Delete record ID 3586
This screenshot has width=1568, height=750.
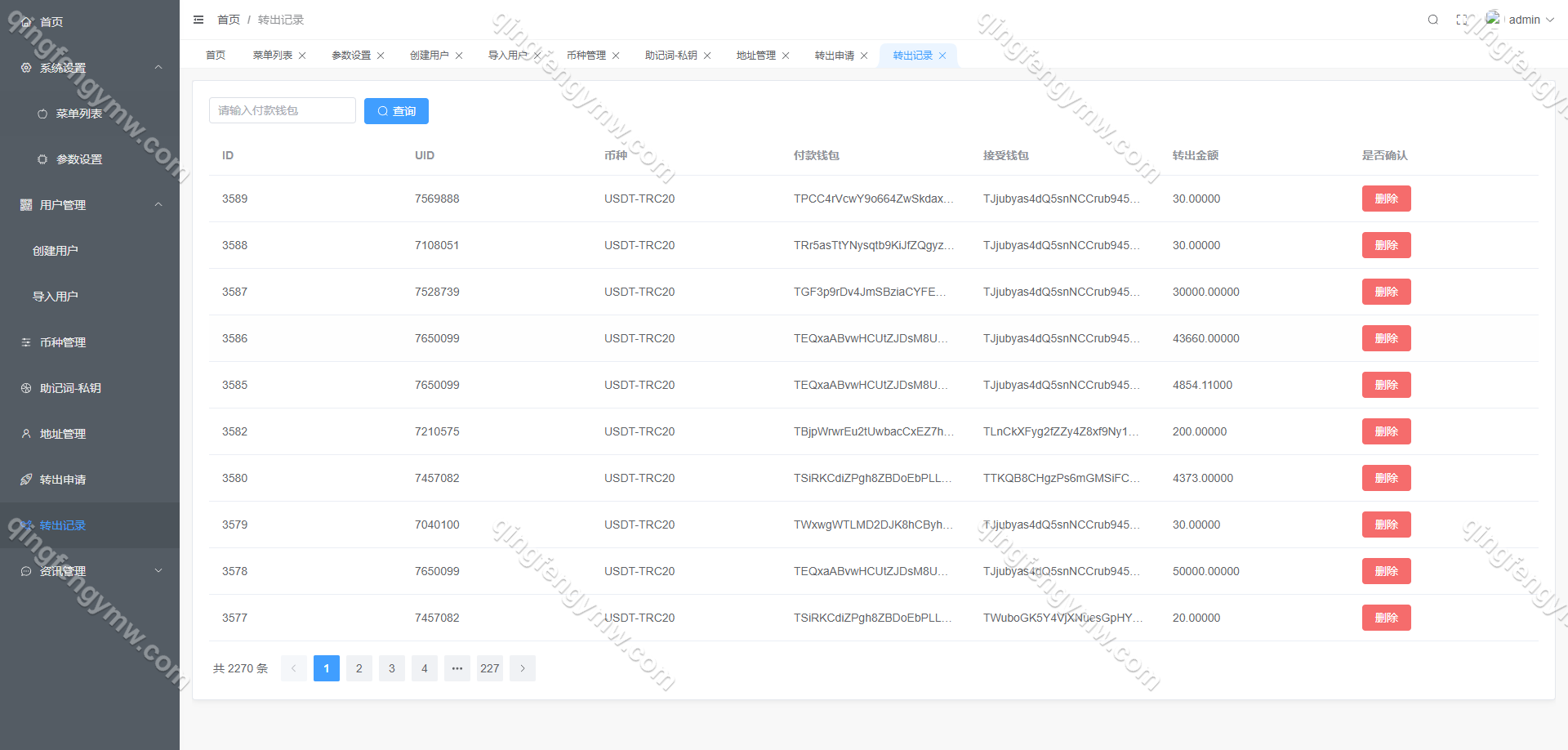click(x=1386, y=338)
